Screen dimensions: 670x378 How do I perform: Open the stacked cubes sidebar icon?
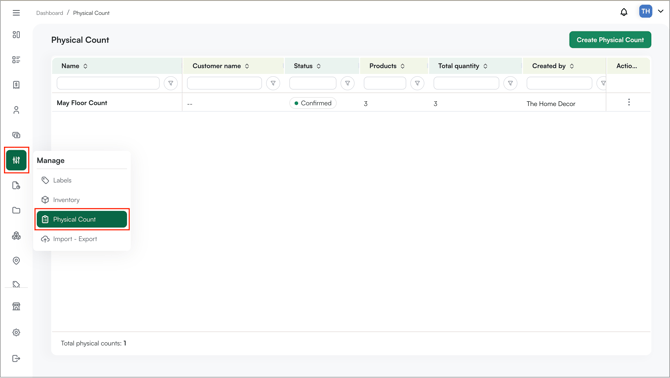pyautogui.click(x=16, y=235)
